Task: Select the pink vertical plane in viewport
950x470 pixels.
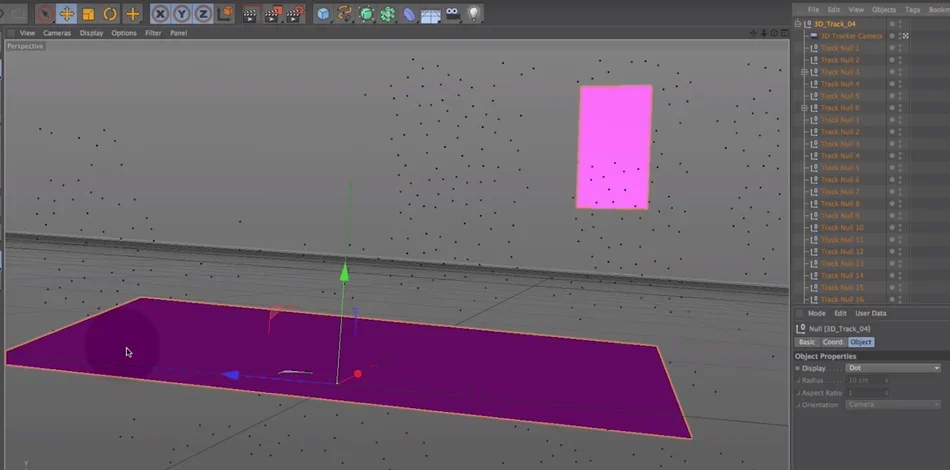Action: click(x=614, y=147)
